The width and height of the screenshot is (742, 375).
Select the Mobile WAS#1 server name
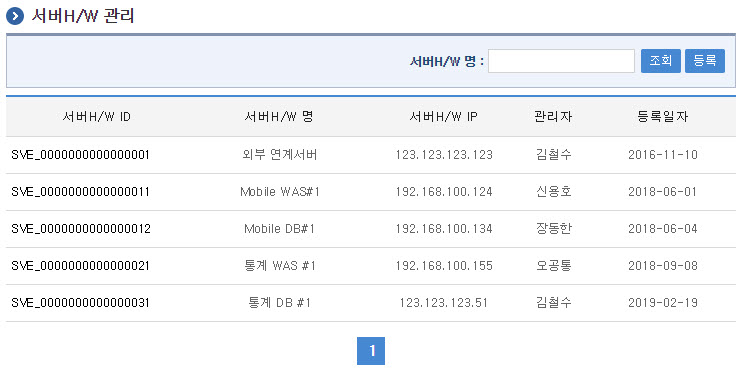pos(280,192)
